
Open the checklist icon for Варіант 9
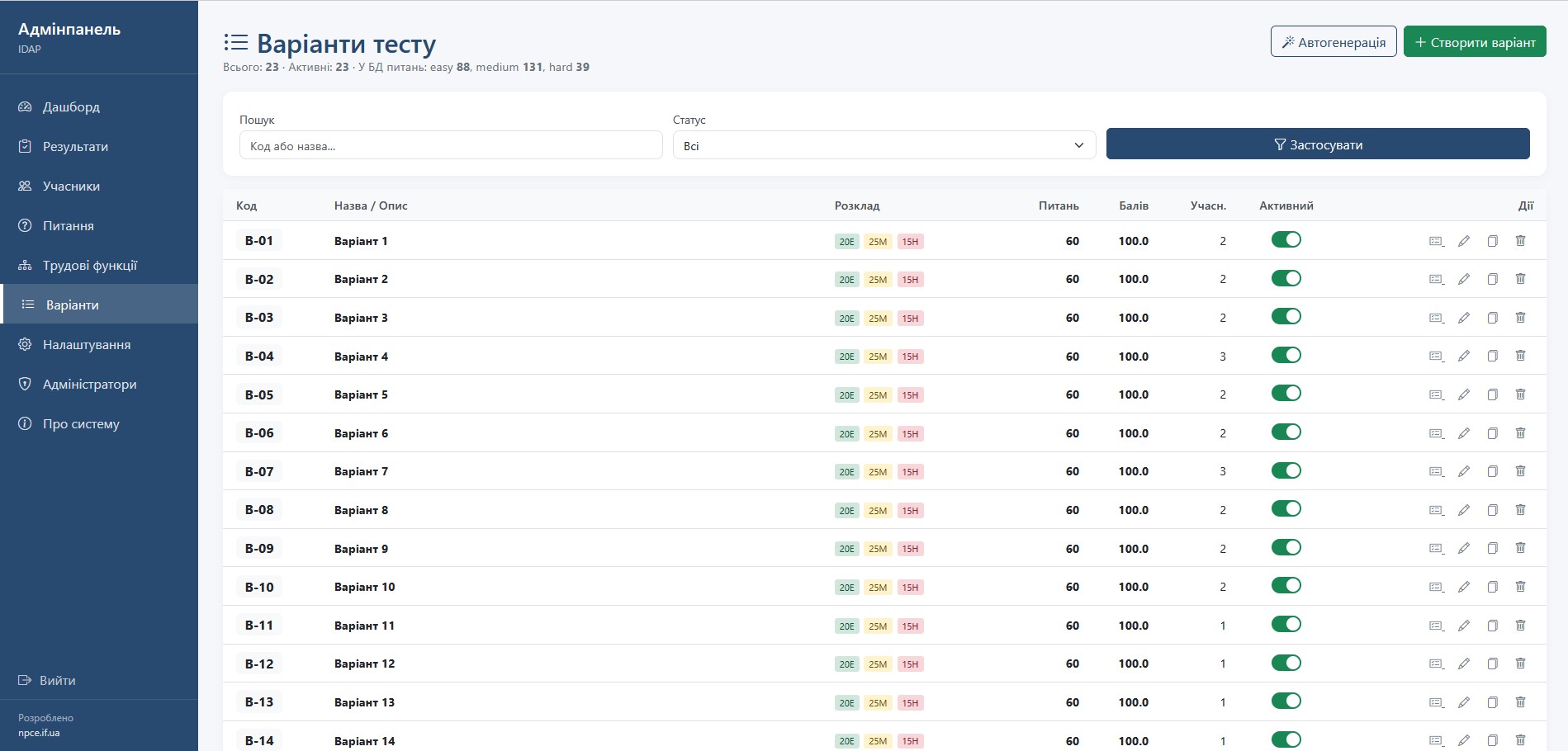click(1437, 548)
